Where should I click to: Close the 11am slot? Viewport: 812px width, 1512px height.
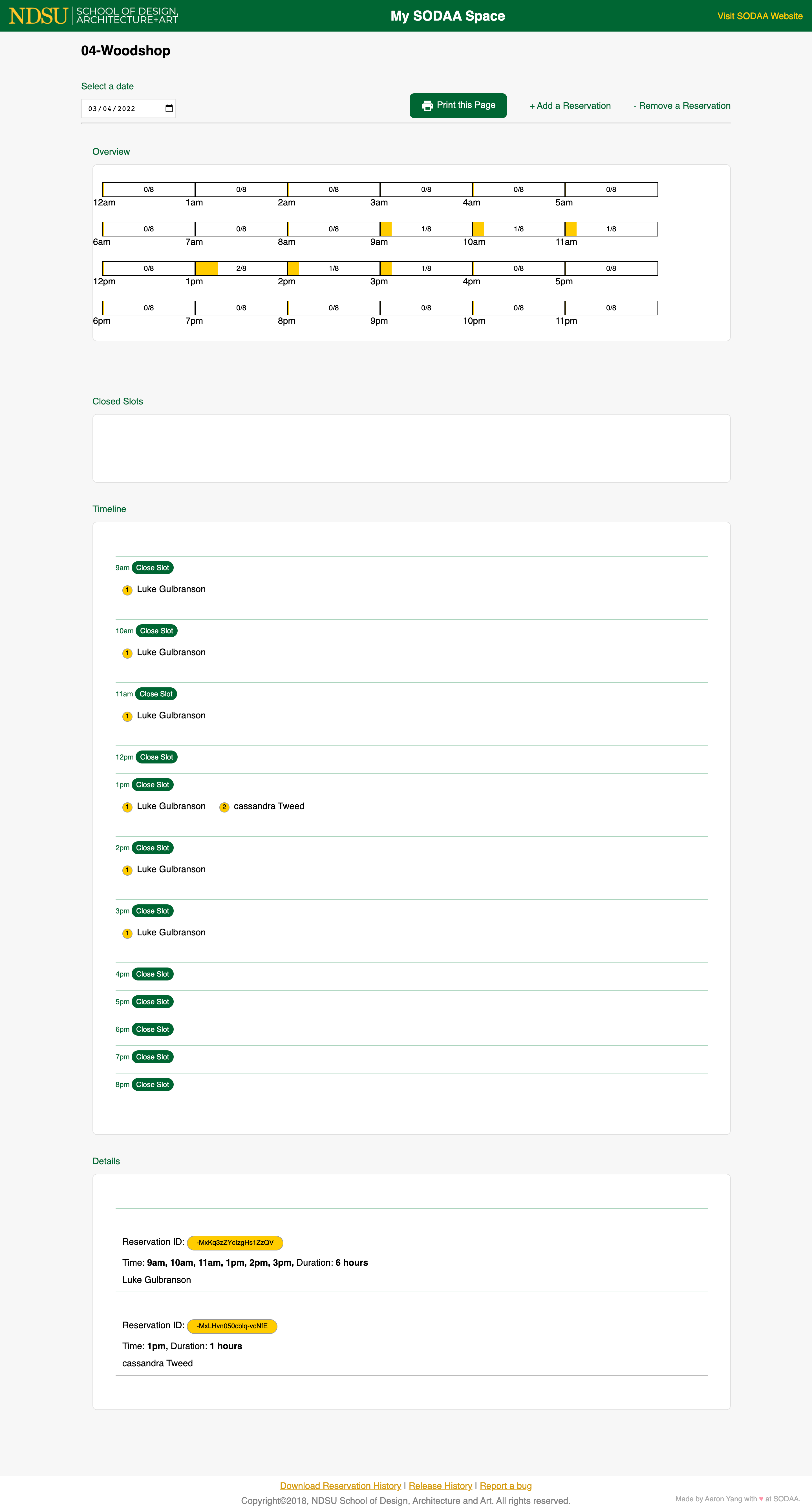tap(156, 694)
